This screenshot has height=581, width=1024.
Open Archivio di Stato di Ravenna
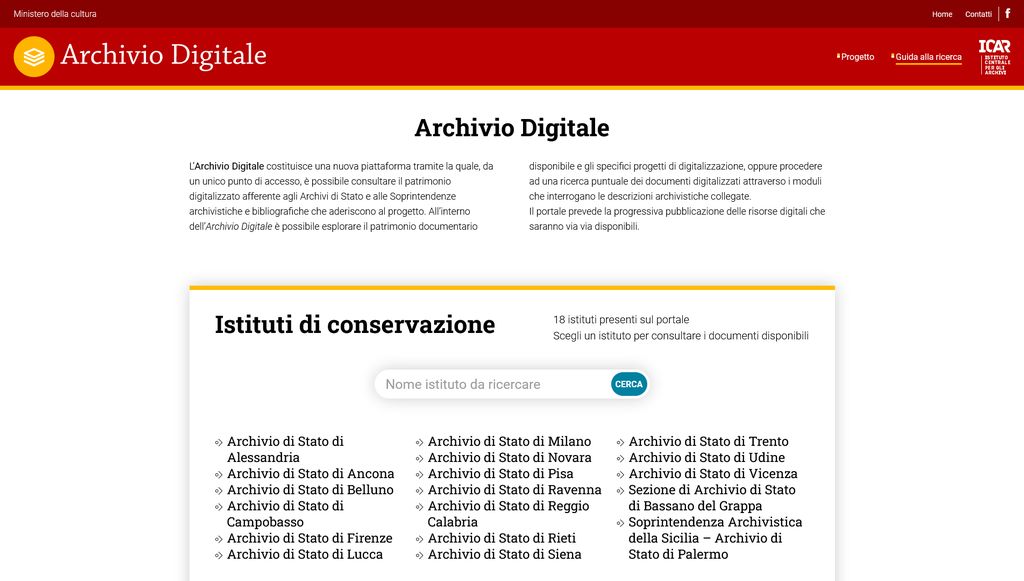pos(515,490)
